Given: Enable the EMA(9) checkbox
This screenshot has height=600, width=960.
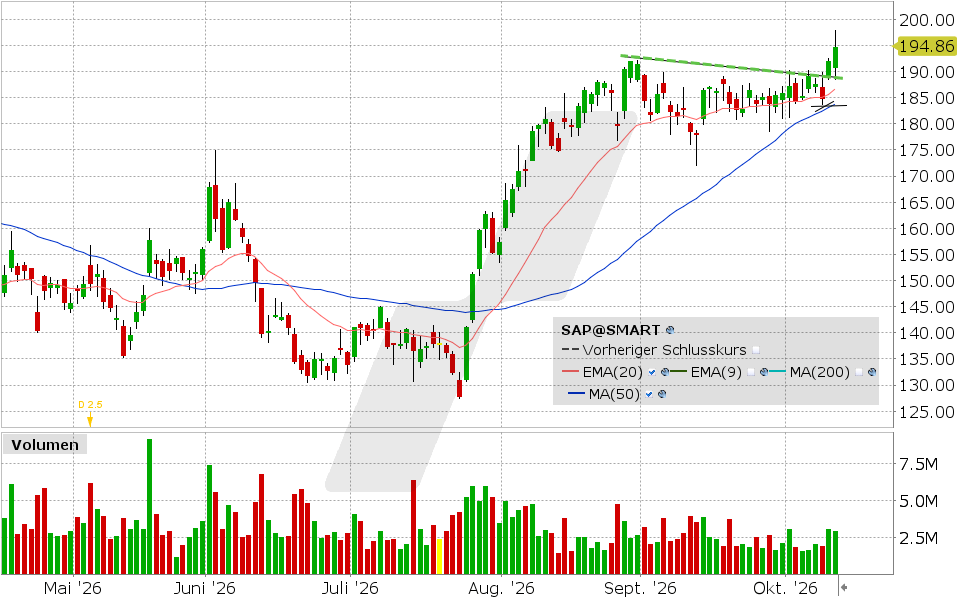Looking at the screenshot, I should (751, 372).
